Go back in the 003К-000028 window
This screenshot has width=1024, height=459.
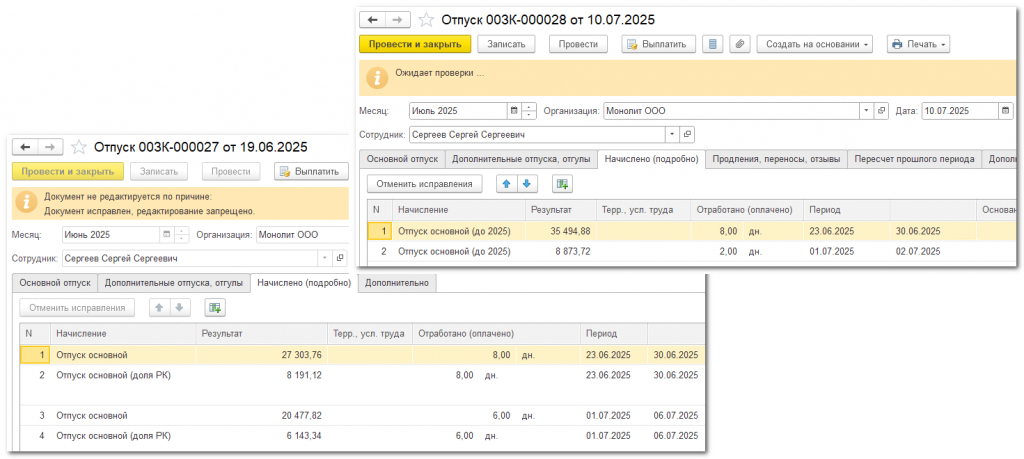coord(373,20)
